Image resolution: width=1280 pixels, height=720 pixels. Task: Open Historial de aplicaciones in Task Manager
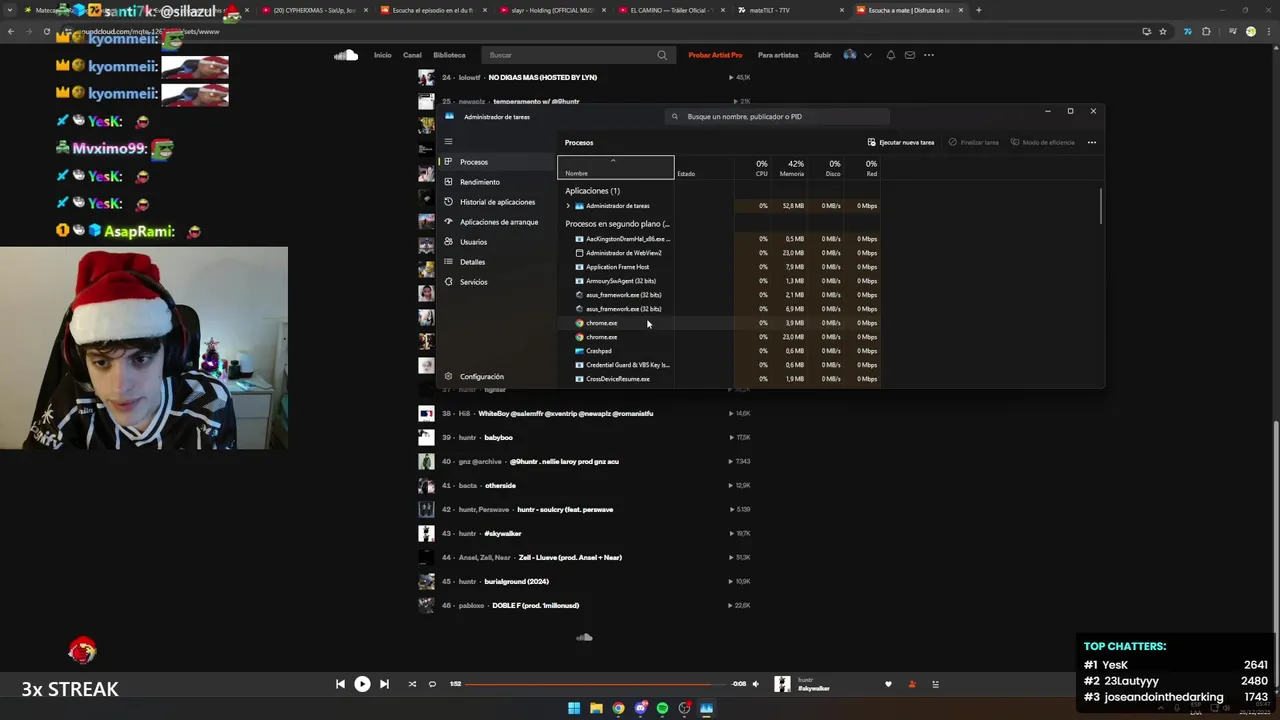point(495,202)
